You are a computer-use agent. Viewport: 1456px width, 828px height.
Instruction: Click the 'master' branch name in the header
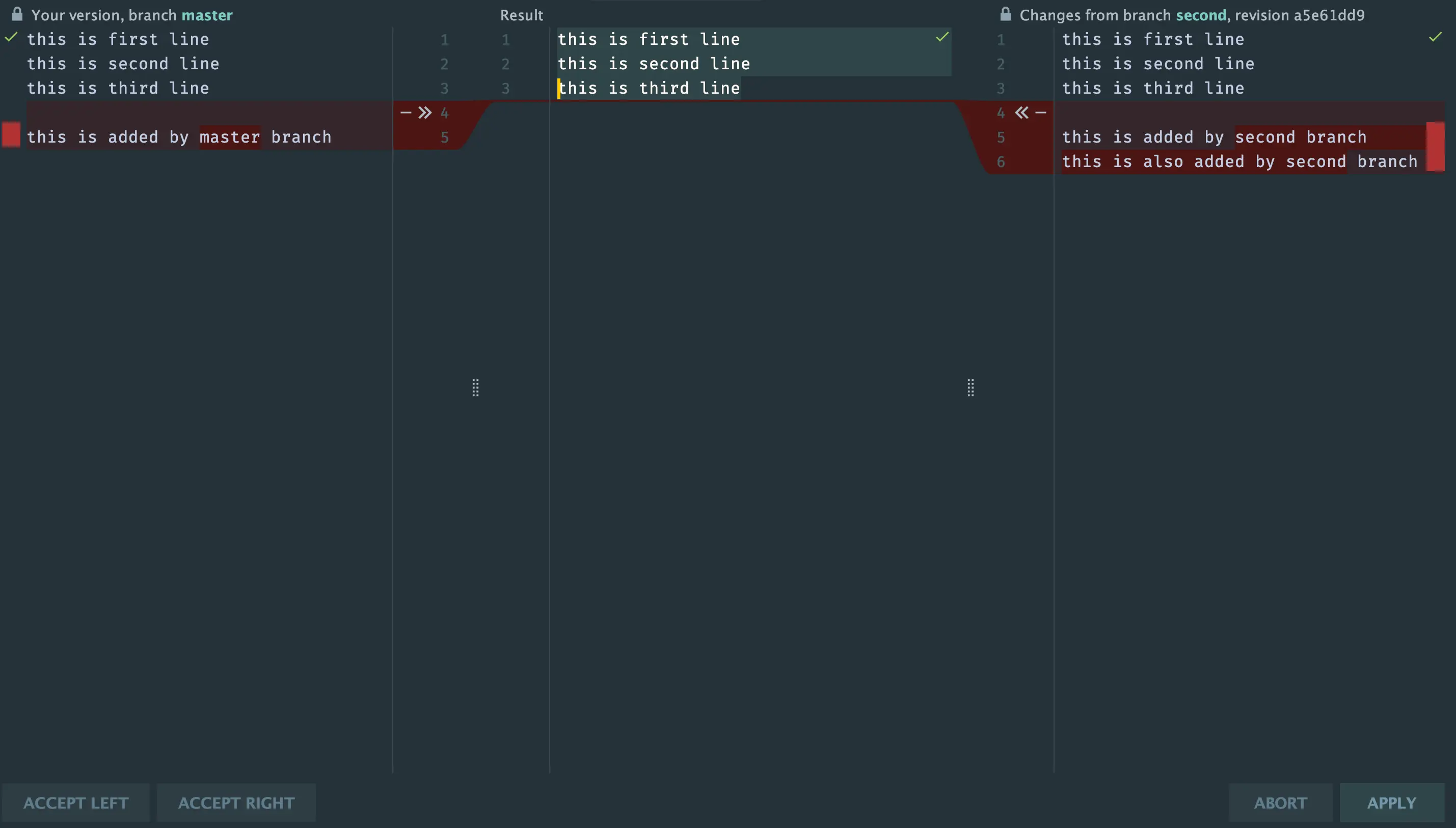coord(207,15)
